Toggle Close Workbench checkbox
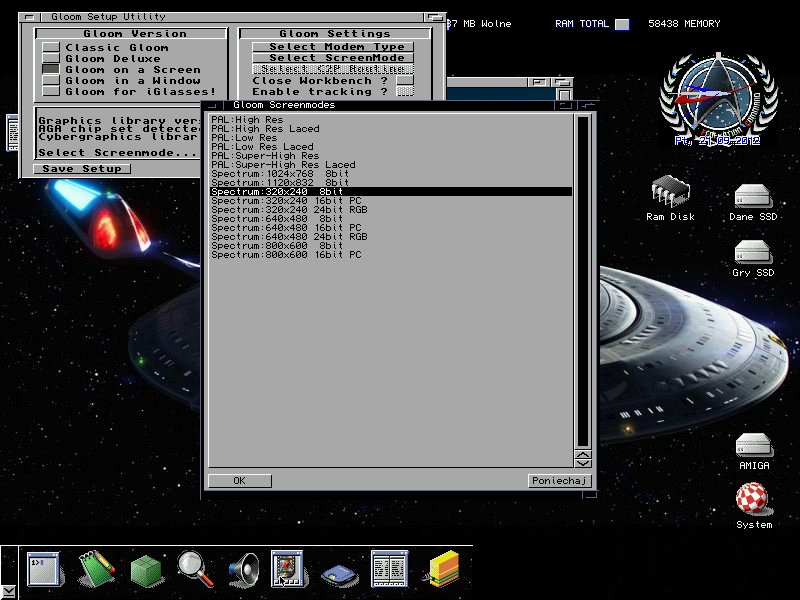Viewport: 800px width, 600px height. click(x=405, y=81)
